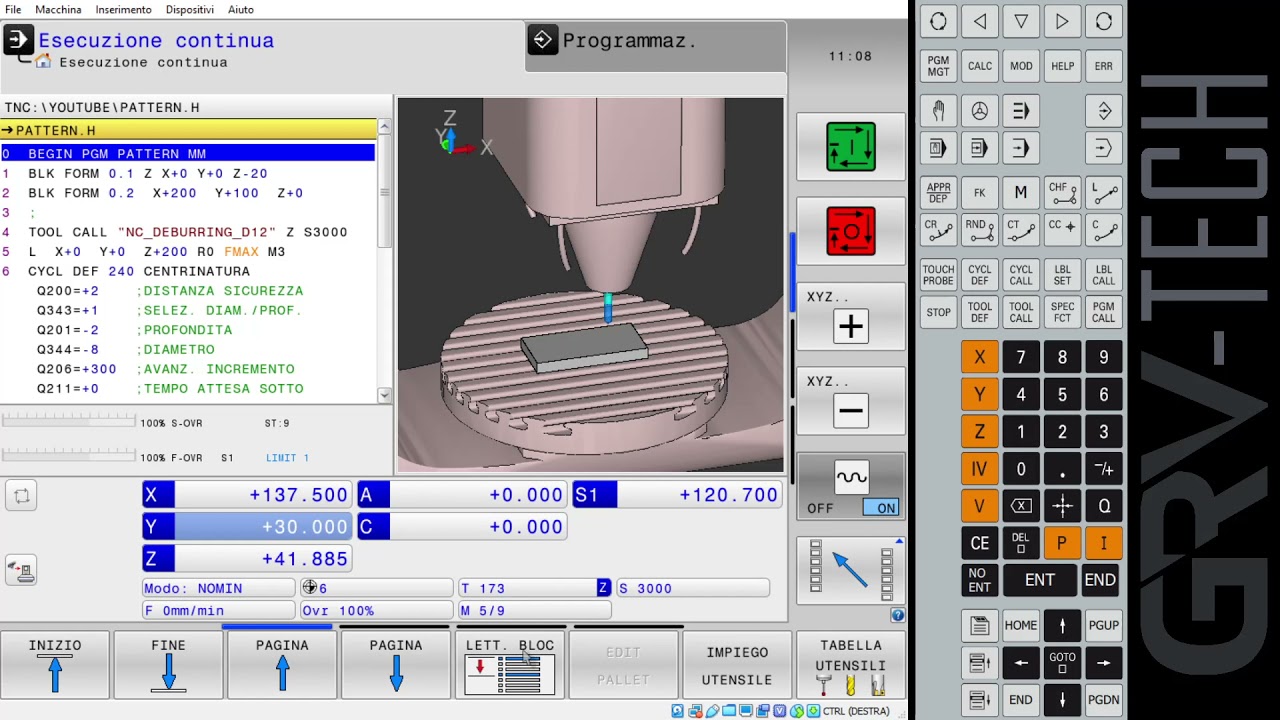Click the ERR error key
Screen dimensions: 1280x720
click(1104, 66)
